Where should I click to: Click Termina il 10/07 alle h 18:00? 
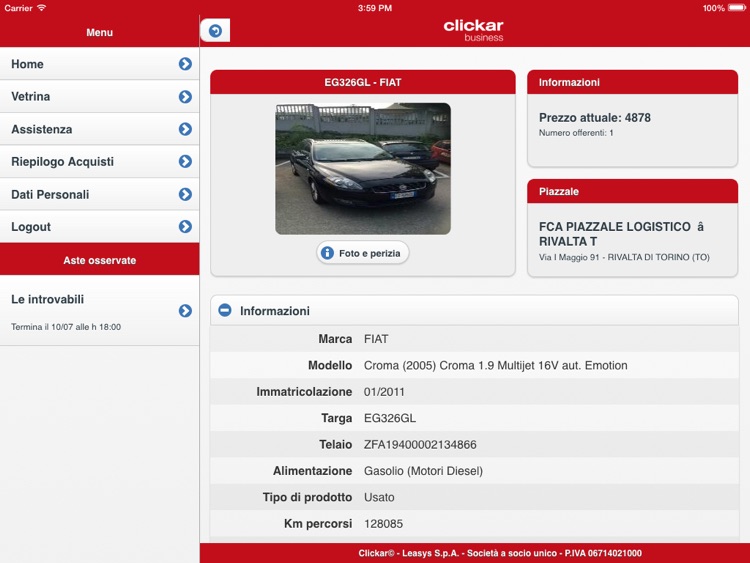66,327
